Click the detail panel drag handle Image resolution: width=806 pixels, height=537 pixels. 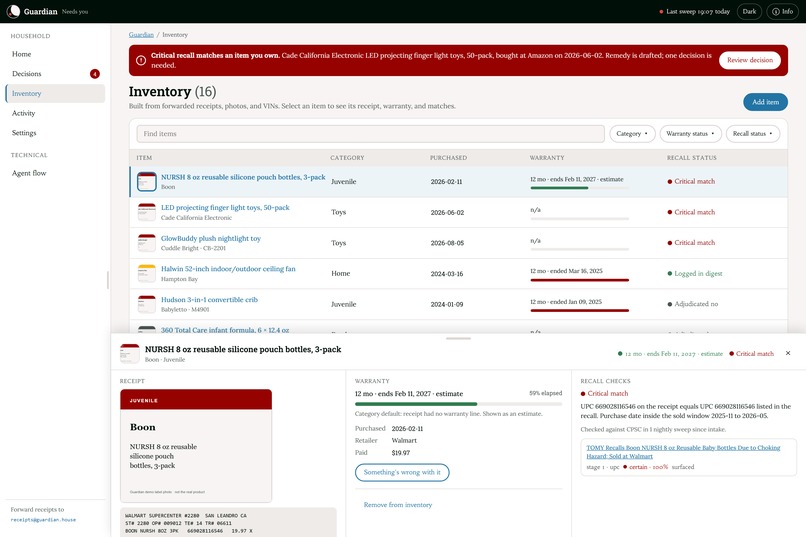(x=458, y=339)
